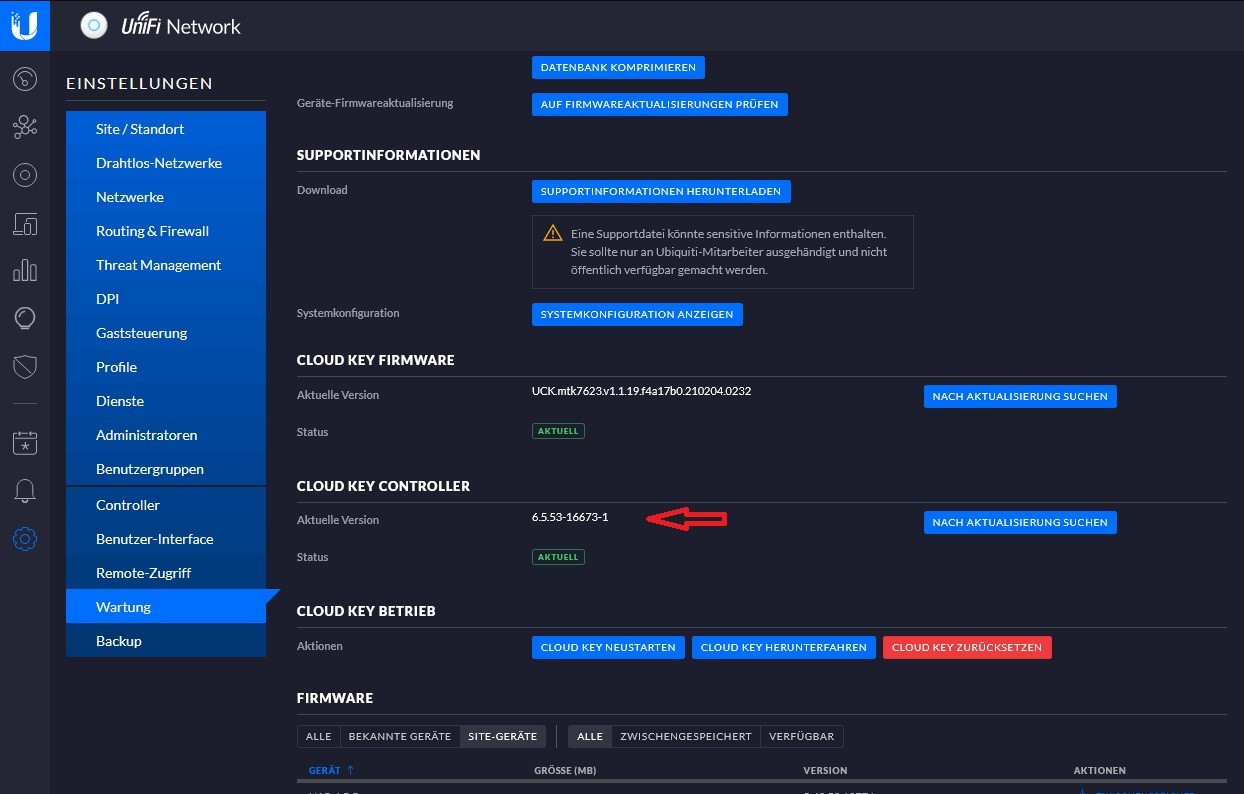Check for Cloud Key Controller update
Image resolution: width=1244 pixels, height=794 pixels.
1020,522
